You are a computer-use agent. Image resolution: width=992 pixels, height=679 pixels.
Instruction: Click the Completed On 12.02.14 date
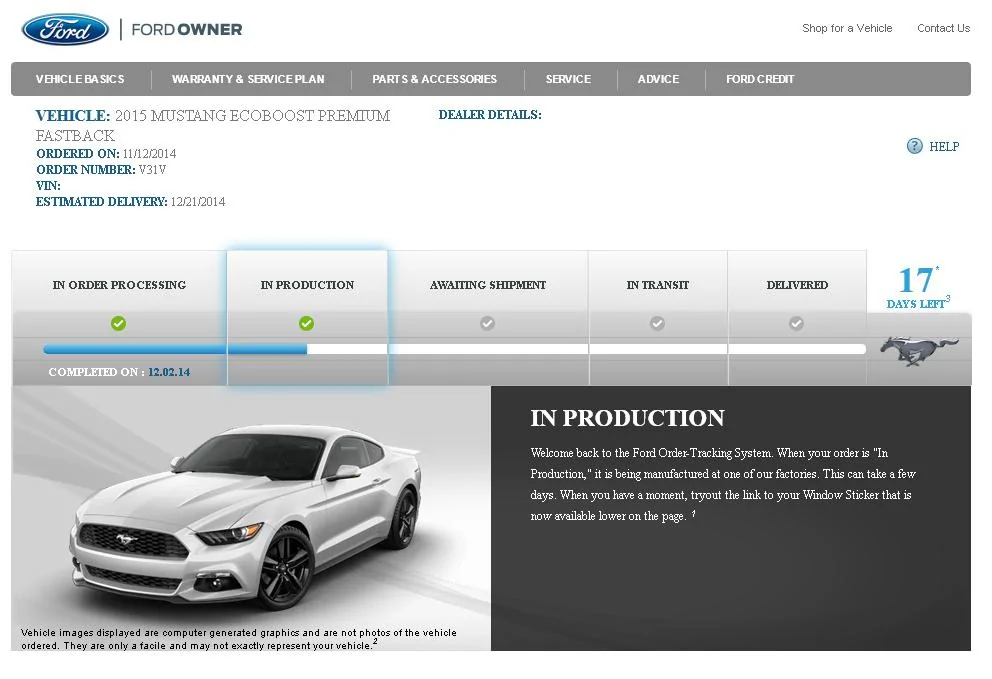119,372
